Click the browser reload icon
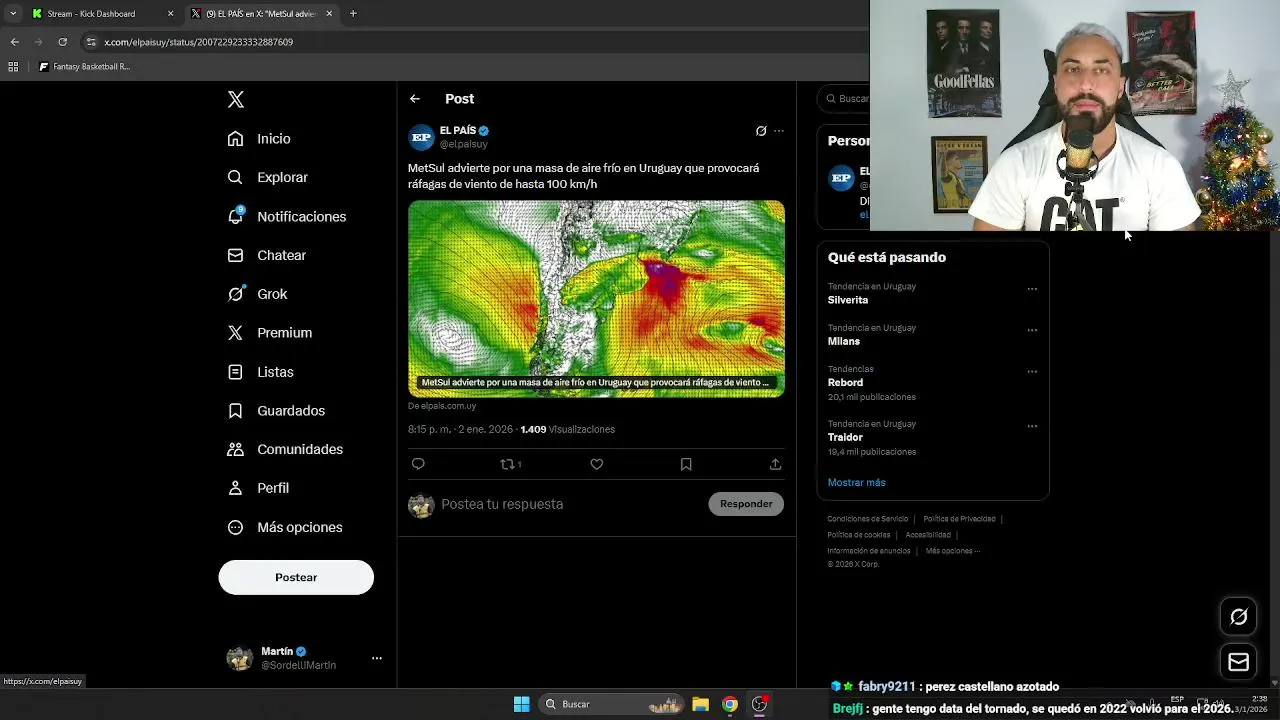Viewport: 1280px width, 720px height. click(63, 42)
